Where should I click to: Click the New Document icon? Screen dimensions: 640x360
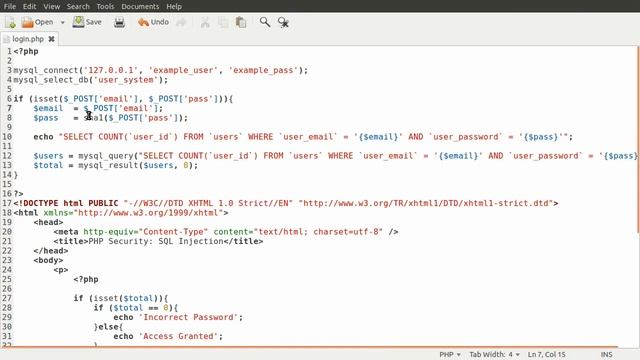pyautogui.click(x=10, y=22)
